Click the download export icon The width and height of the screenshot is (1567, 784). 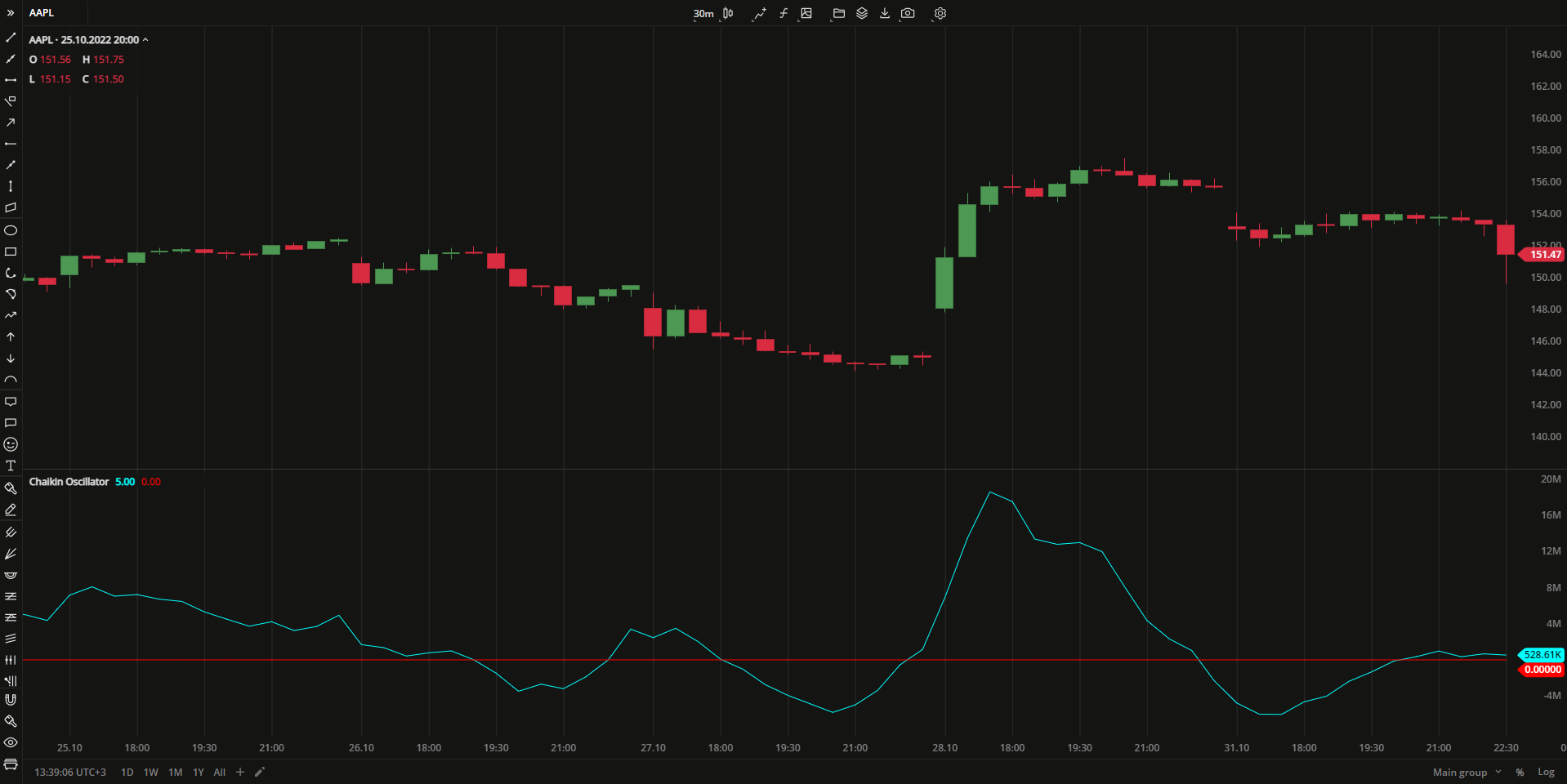885,13
